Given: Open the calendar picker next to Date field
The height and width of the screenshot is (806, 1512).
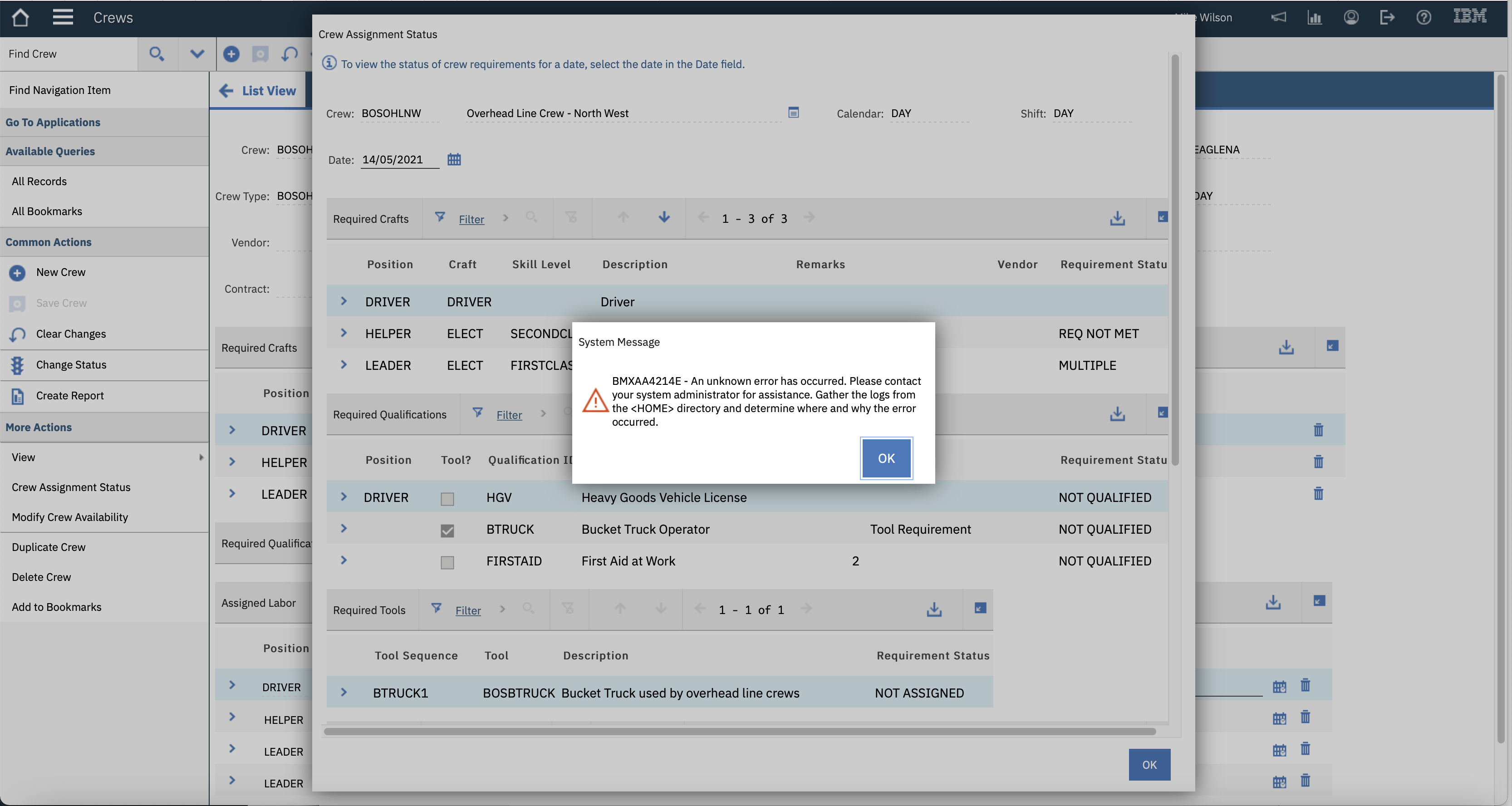Looking at the screenshot, I should point(454,159).
